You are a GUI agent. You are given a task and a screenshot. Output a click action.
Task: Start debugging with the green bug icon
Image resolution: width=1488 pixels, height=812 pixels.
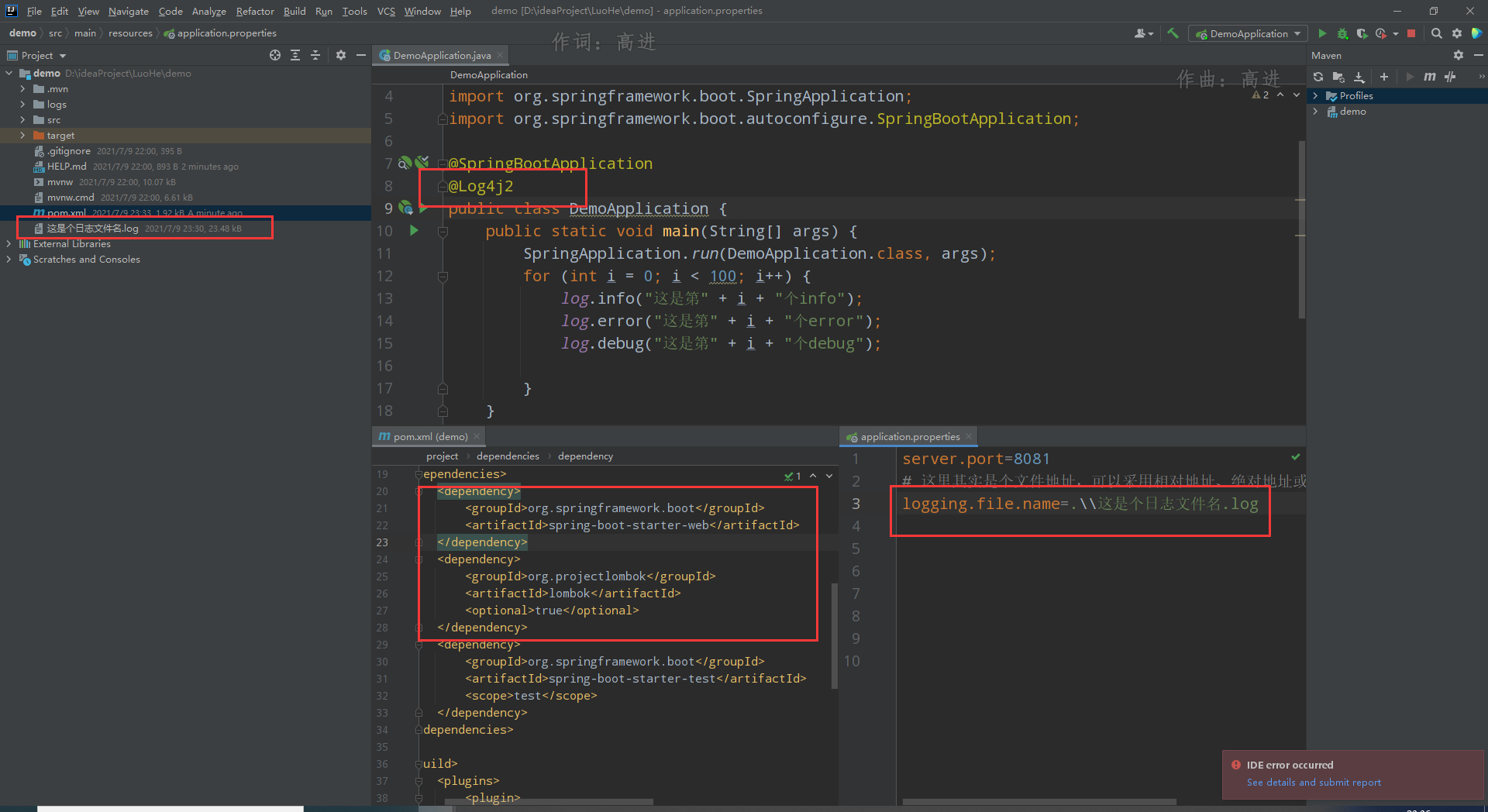point(1342,33)
